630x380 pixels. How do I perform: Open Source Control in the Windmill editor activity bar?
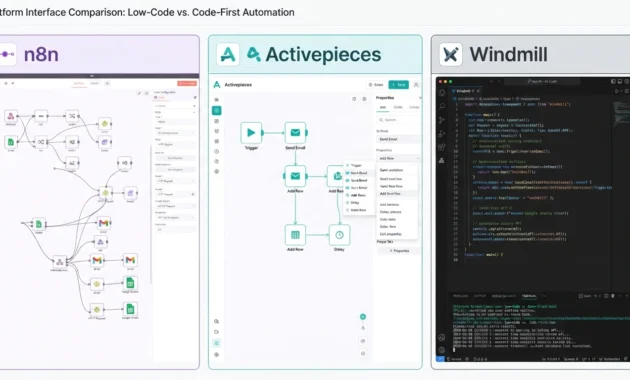click(442, 120)
